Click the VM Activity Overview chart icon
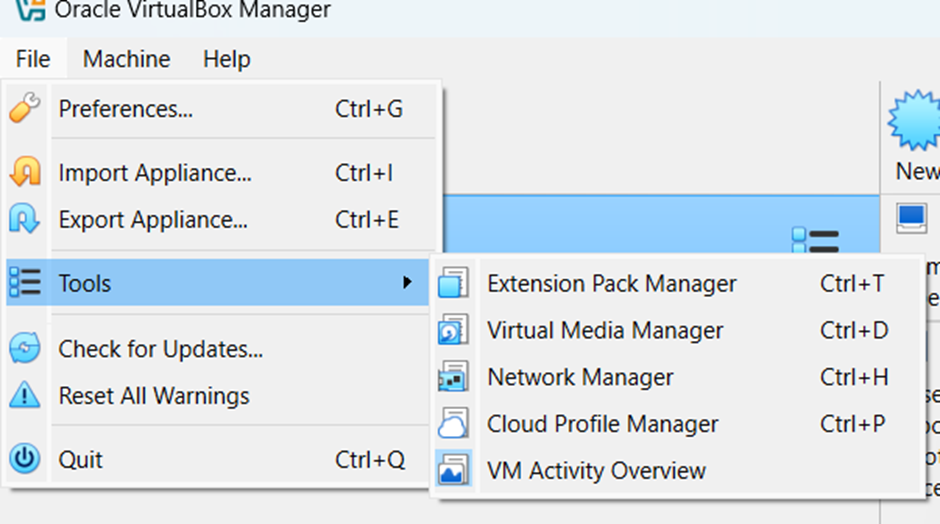The image size is (940, 524). (453, 470)
